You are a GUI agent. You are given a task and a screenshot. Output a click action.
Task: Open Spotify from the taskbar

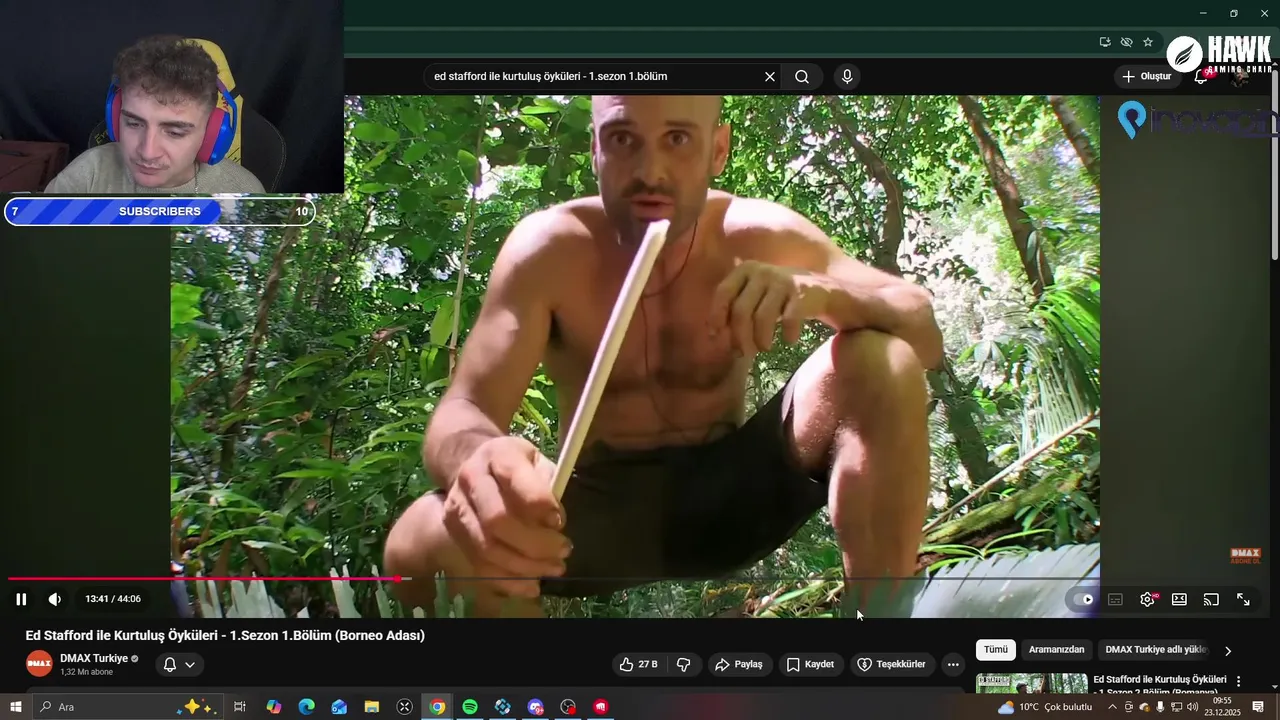click(470, 707)
